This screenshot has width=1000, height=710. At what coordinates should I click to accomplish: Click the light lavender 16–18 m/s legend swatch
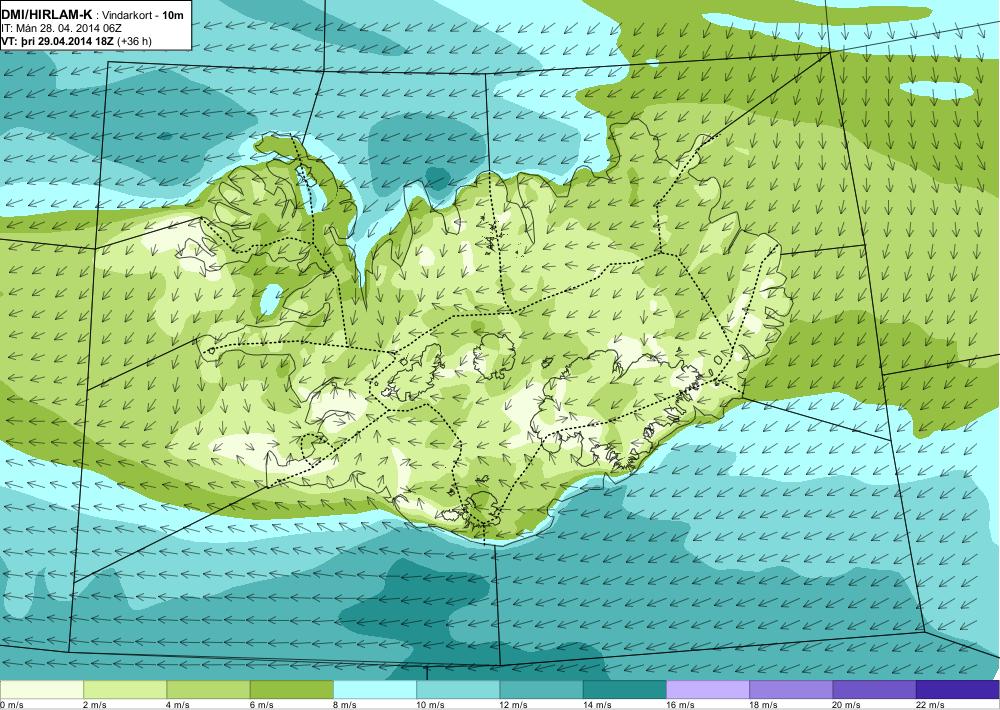pyautogui.click(x=708, y=689)
